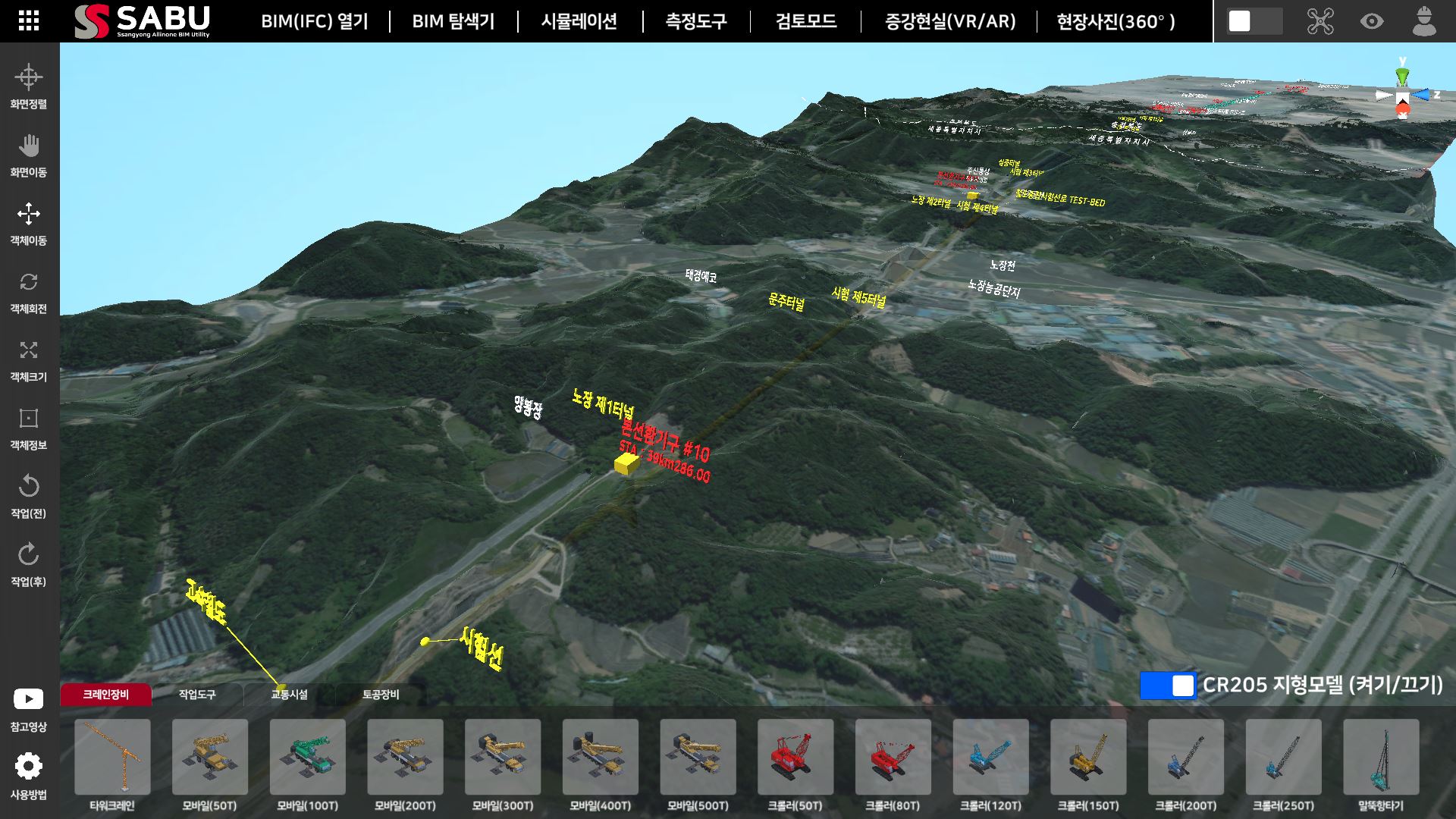1456x819 pixels.
Task: Click the 시험 제5터널 label
Action: 858,297
